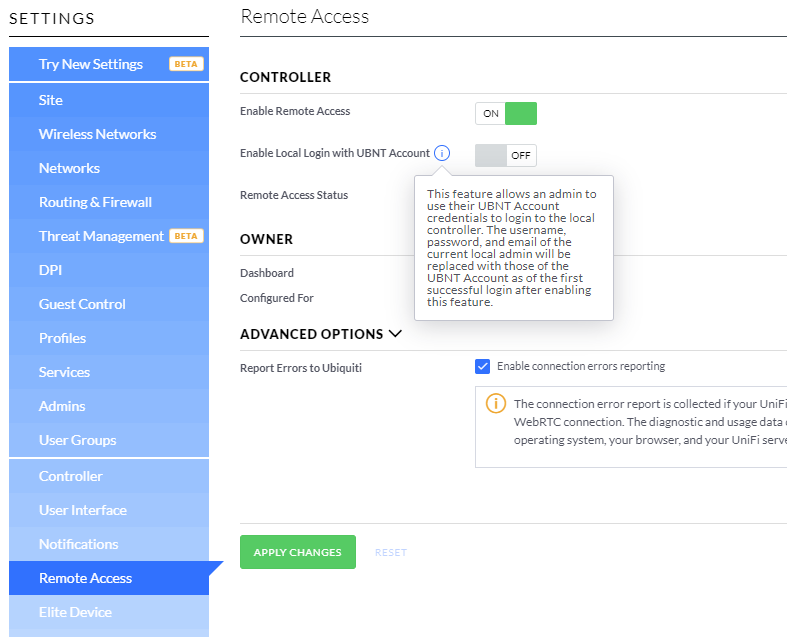Click the orange info icon in error report notice

coord(495,404)
